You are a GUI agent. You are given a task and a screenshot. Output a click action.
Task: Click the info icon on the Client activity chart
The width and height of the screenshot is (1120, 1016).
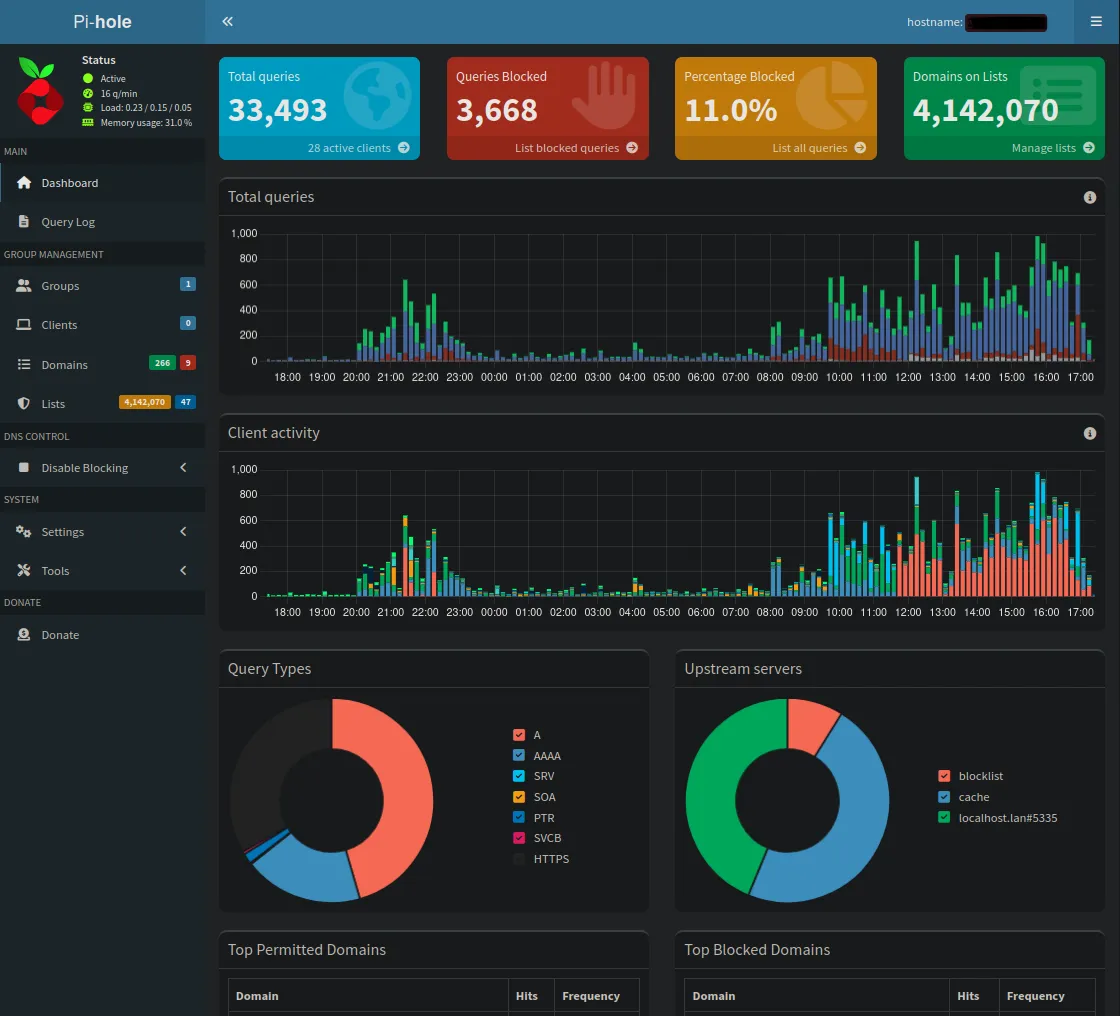coord(1089,433)
